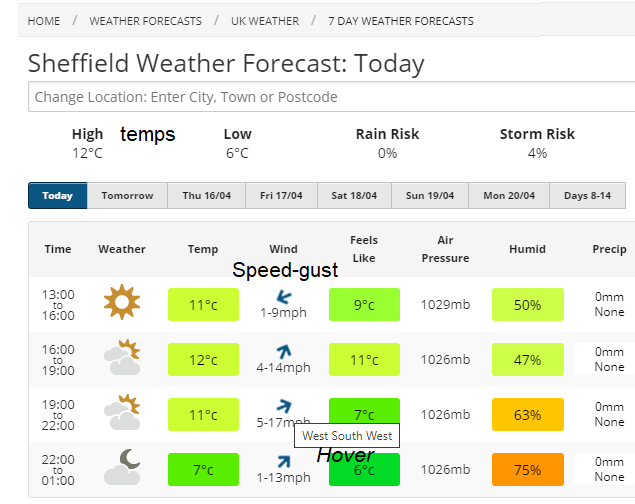Click the cloudy night moon icon

point(122,466)
